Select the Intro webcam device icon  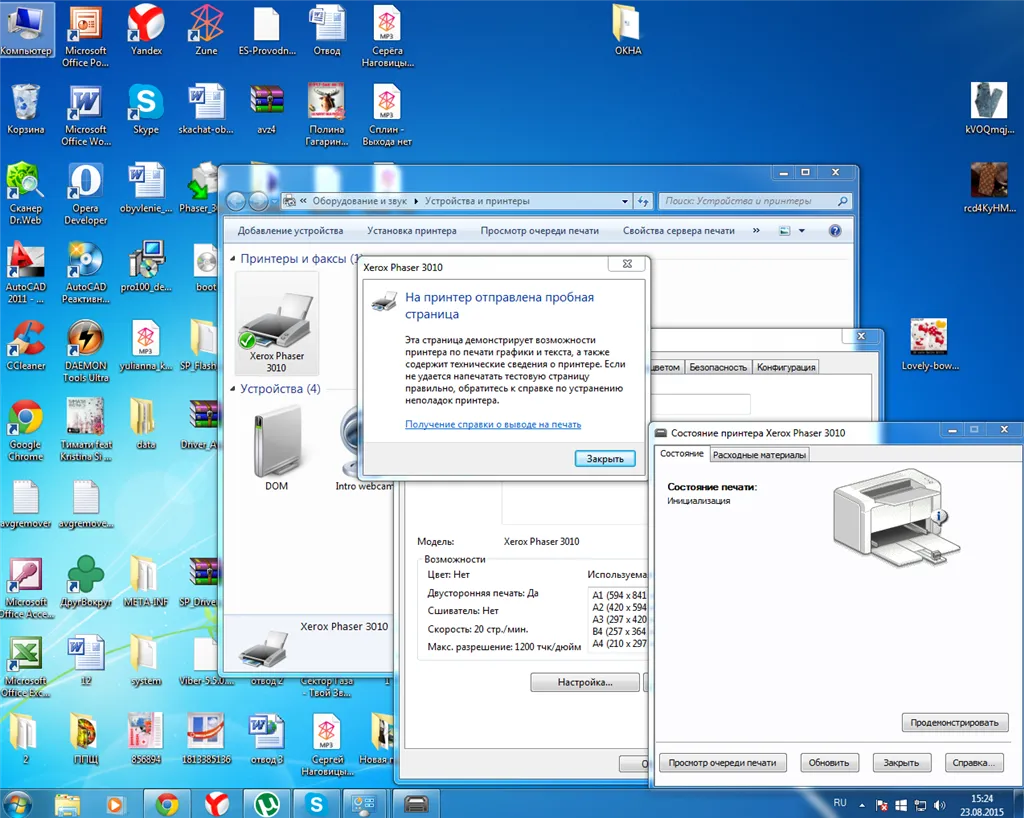[364, 448]
